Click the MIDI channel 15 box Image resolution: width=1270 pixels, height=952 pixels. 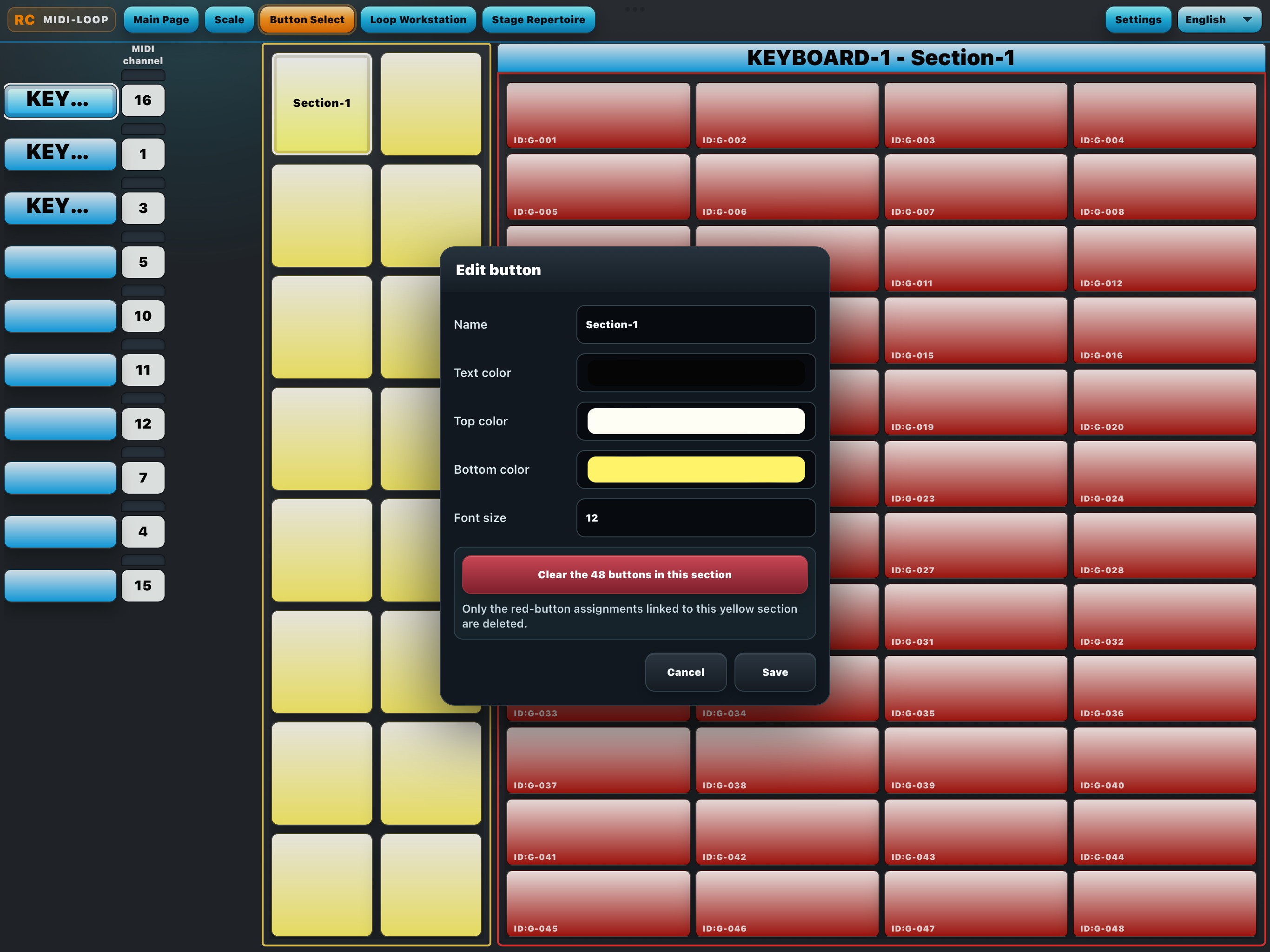(143, 586)
